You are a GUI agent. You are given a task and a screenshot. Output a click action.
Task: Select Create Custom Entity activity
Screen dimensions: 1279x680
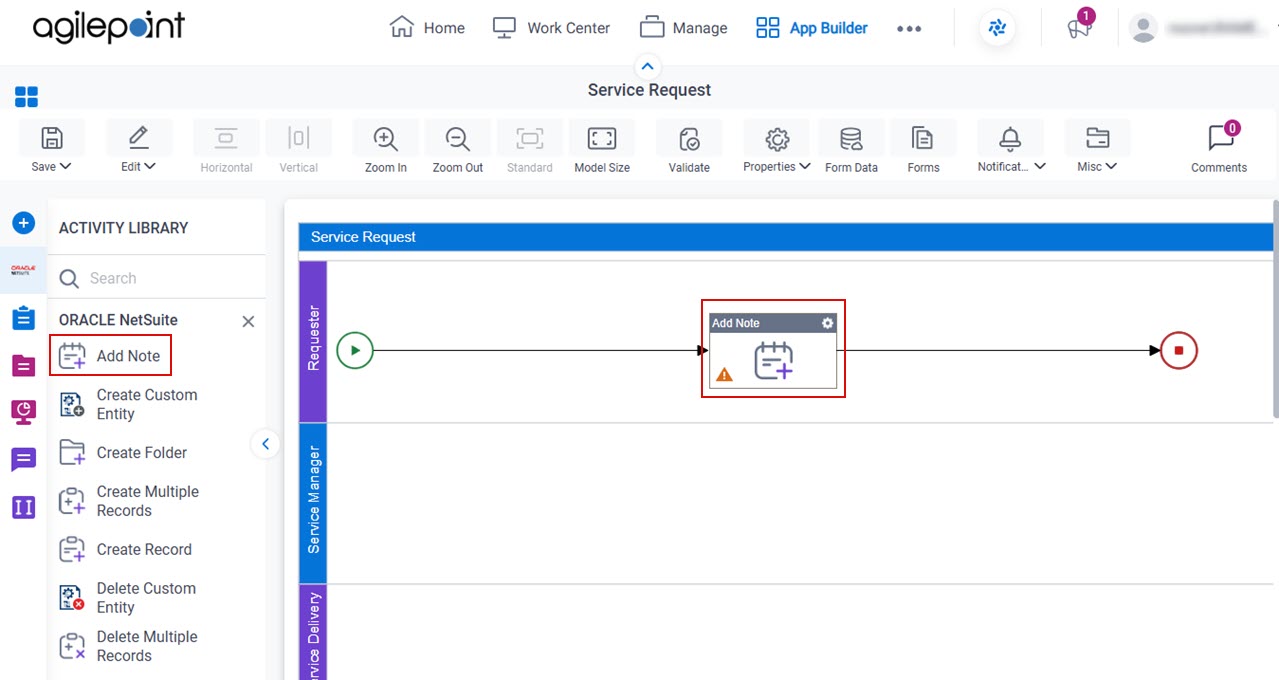(130, 404)
